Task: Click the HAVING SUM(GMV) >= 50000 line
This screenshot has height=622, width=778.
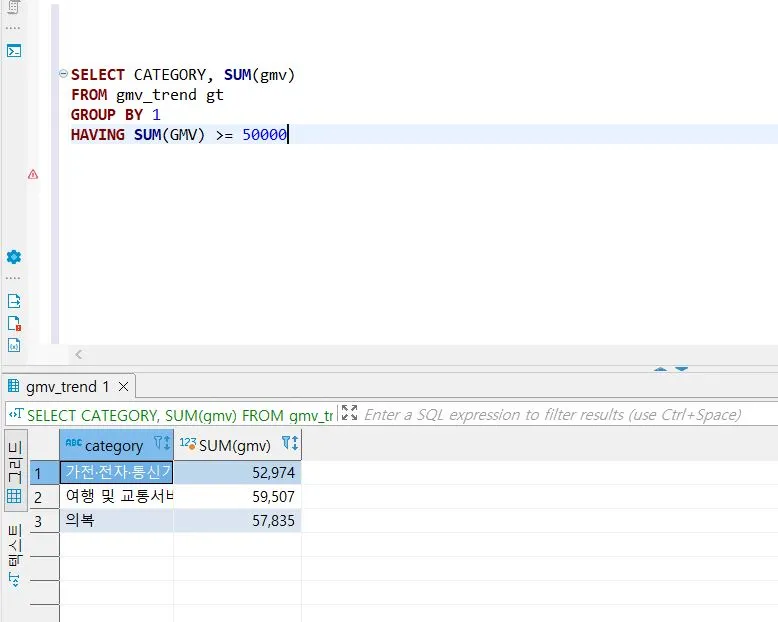Action: click(179, 134)
